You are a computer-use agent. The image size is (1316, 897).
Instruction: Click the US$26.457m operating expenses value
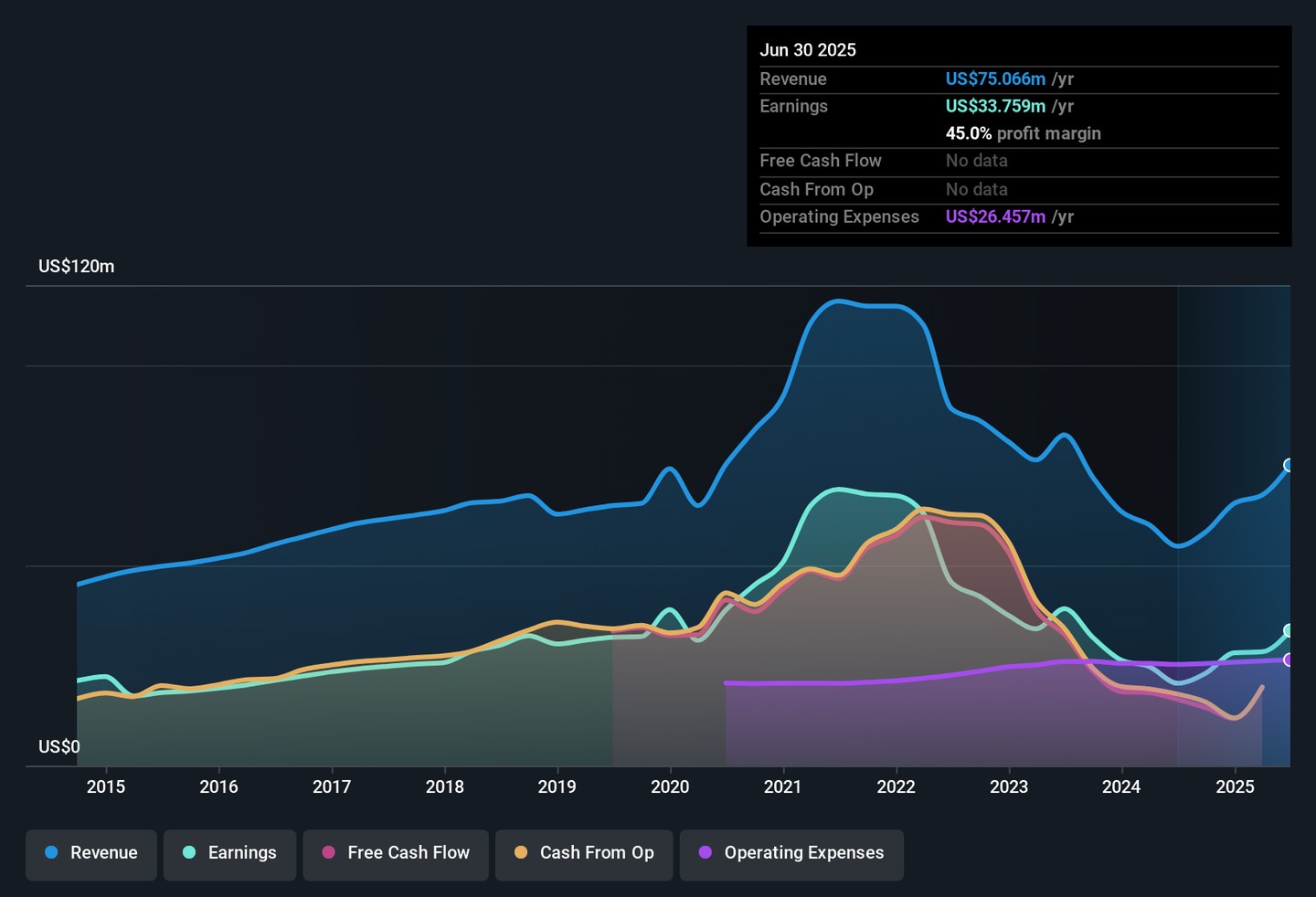(x=995, y=217)
